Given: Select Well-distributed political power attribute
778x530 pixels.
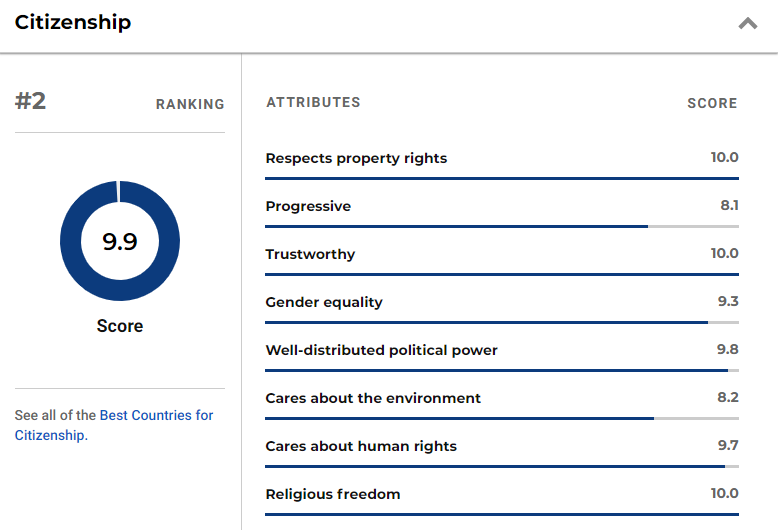Looking at the screenshot, I should click(x=381, y=350).
